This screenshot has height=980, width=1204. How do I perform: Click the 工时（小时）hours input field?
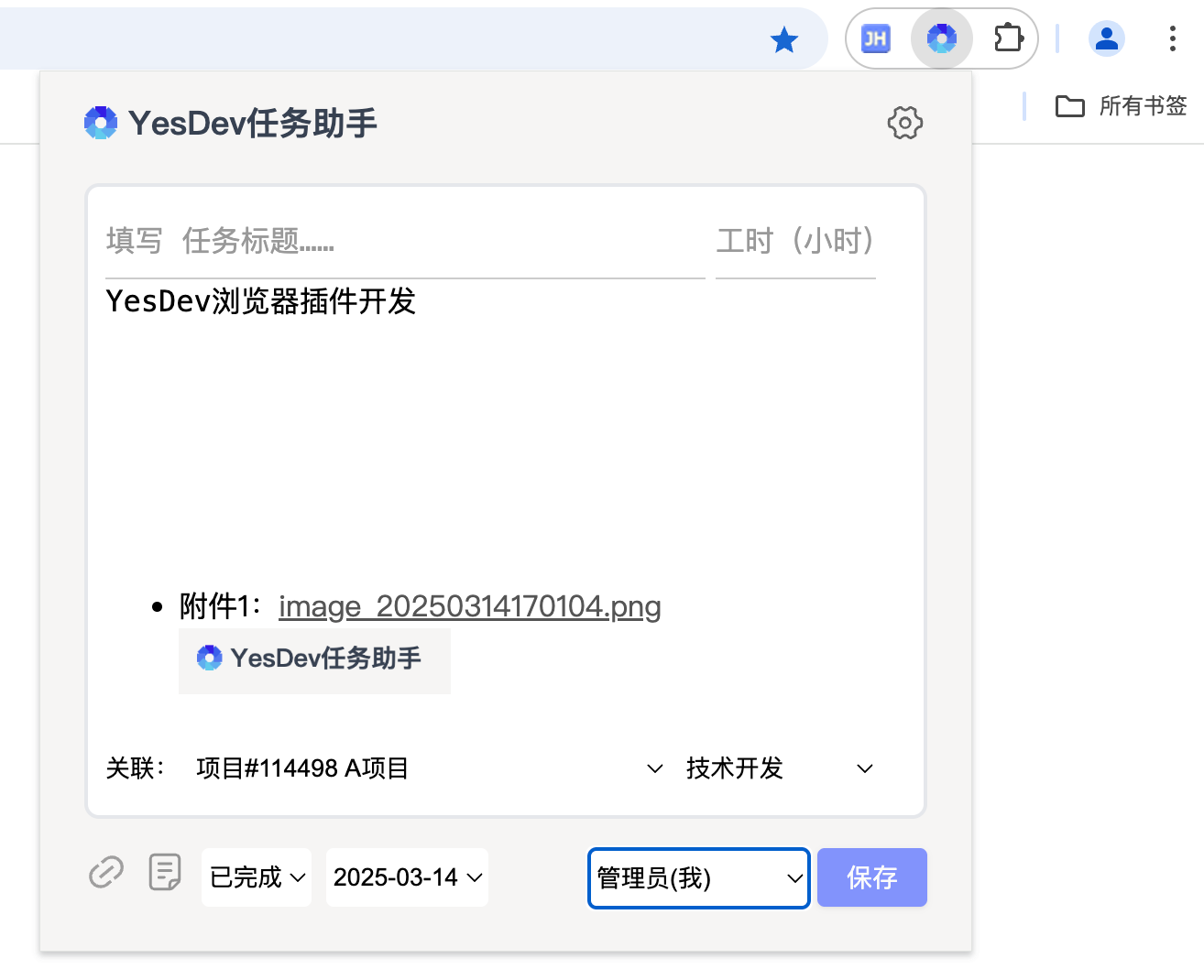point(794,241)
